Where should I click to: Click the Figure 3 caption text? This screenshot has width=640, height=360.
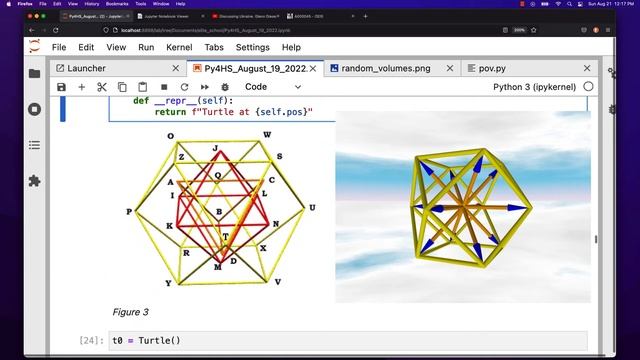tap(131, 312)
